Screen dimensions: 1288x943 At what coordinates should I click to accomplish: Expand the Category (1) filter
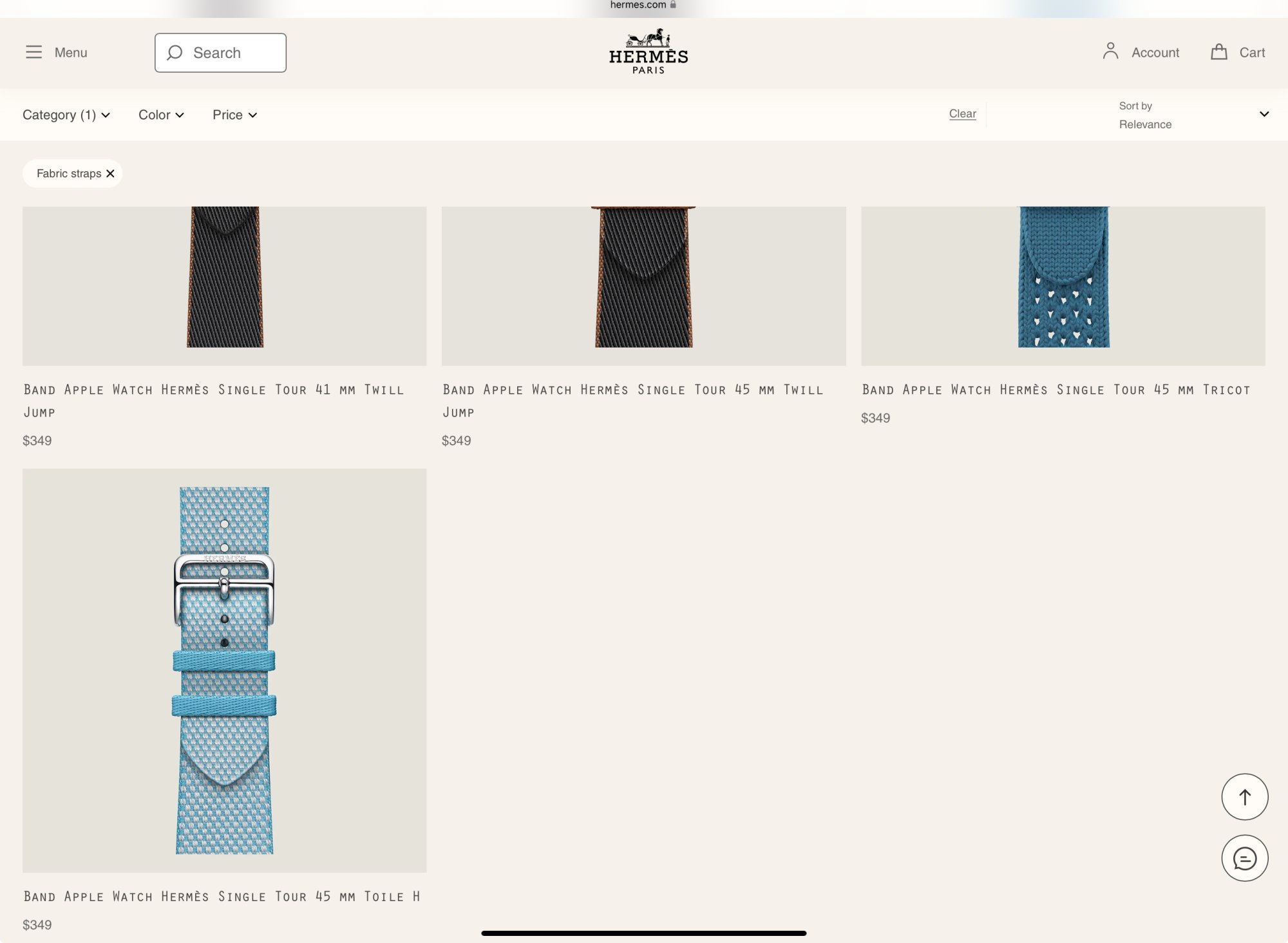tap(66, 115)
